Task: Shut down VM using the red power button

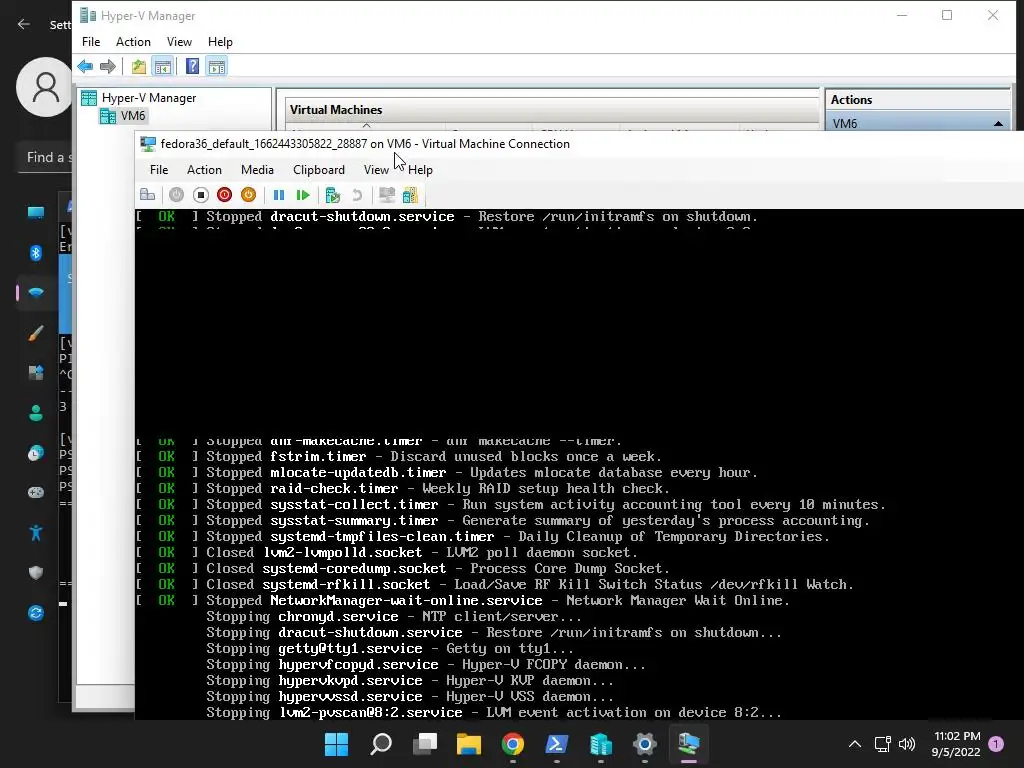Action: click(225, 195)
